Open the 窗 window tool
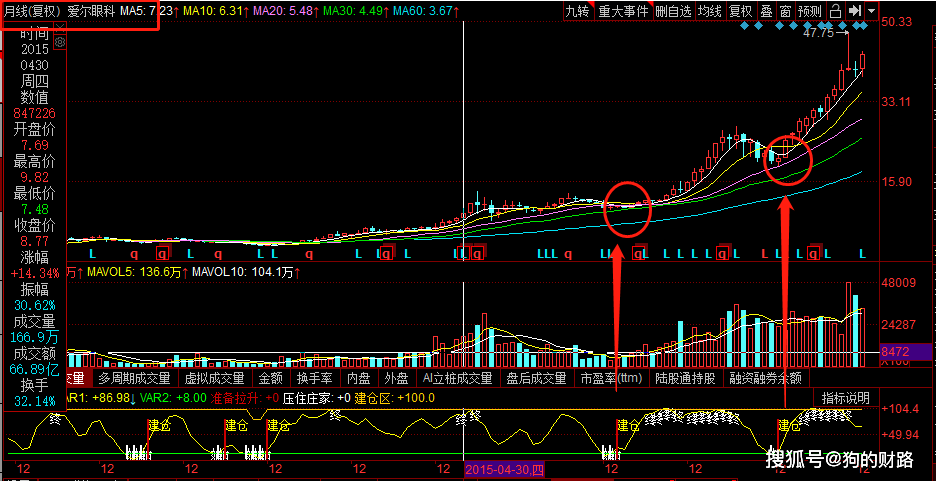 click(x=786, y=10)
